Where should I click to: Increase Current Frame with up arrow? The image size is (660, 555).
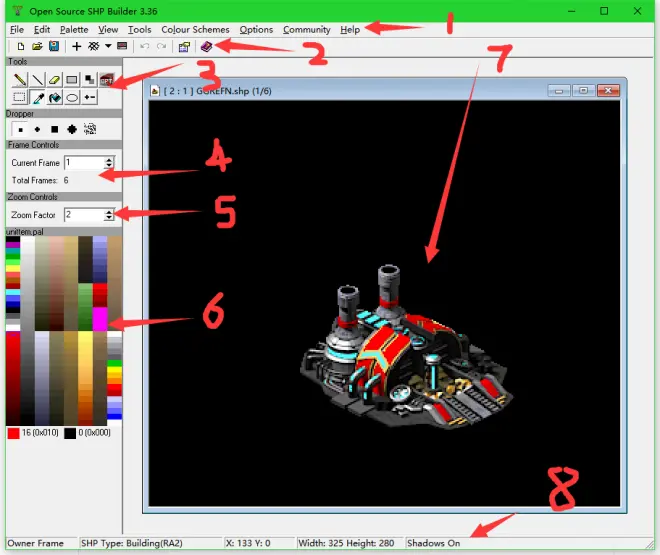pyautogui.click(x=109, y=159)
